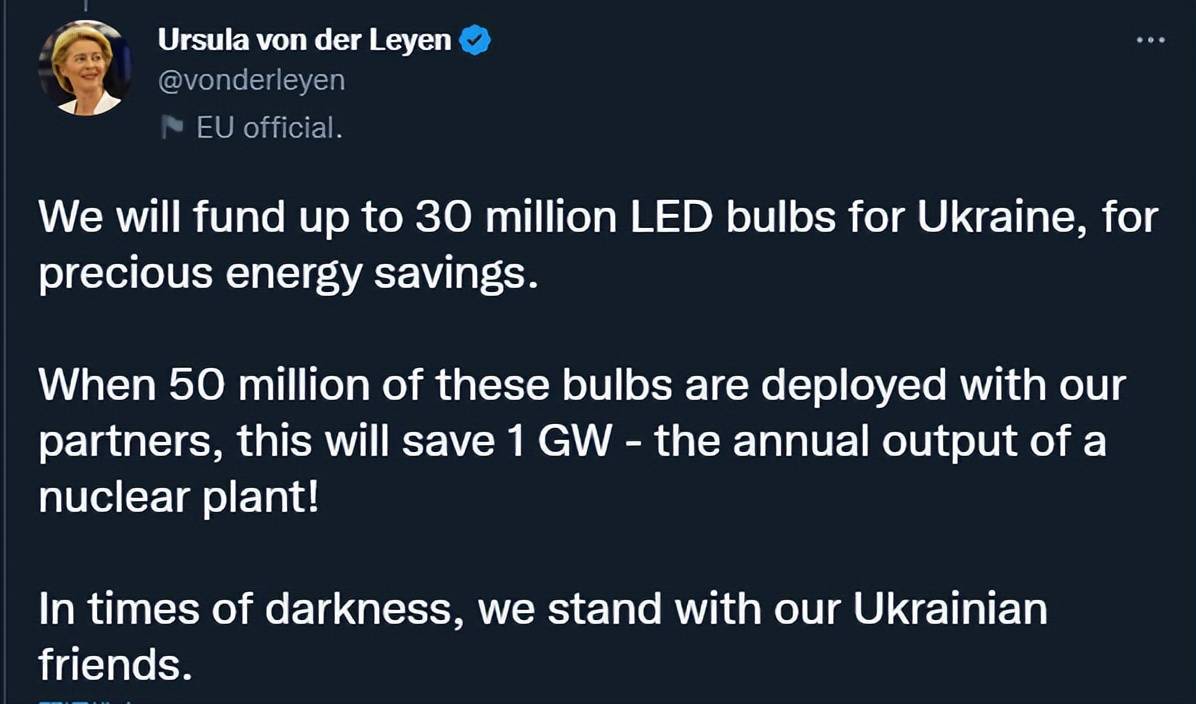Open the three-dot more options menu
The width and height of the screenshot is (1196, 704).
(x=1150, y=40)
